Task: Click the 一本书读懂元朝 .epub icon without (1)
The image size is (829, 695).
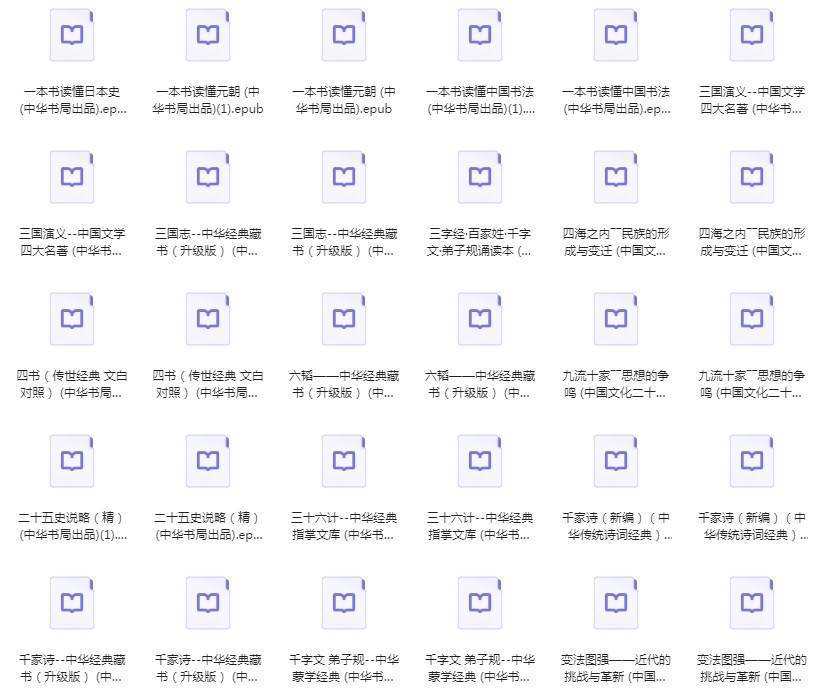Action: click(344, 35)
